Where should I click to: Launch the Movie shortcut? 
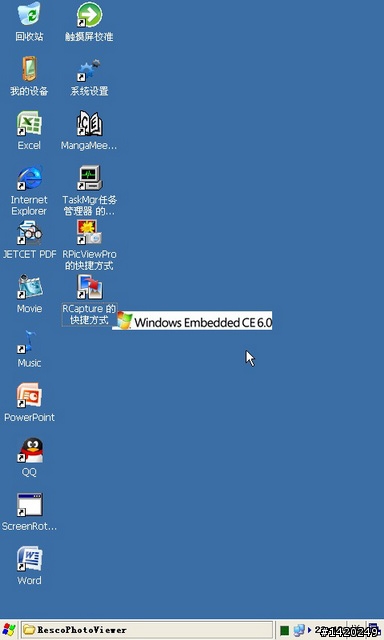pyautogui.click(x=29, y=287)
